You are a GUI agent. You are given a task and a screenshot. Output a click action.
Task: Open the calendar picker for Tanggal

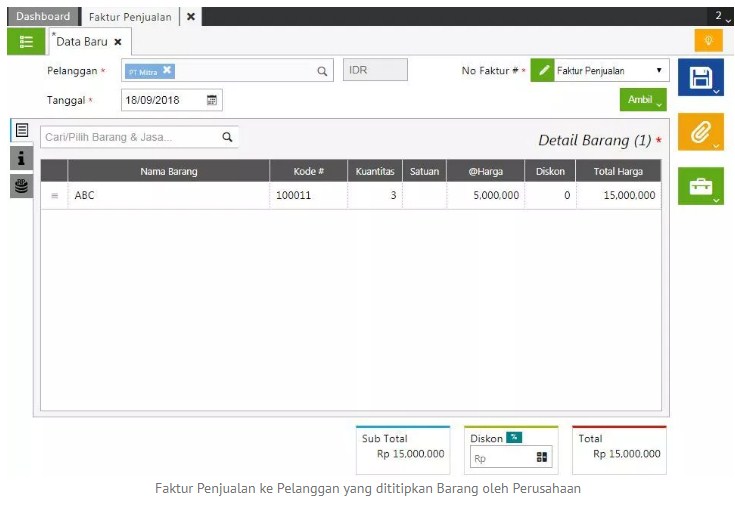click(212, 100)
